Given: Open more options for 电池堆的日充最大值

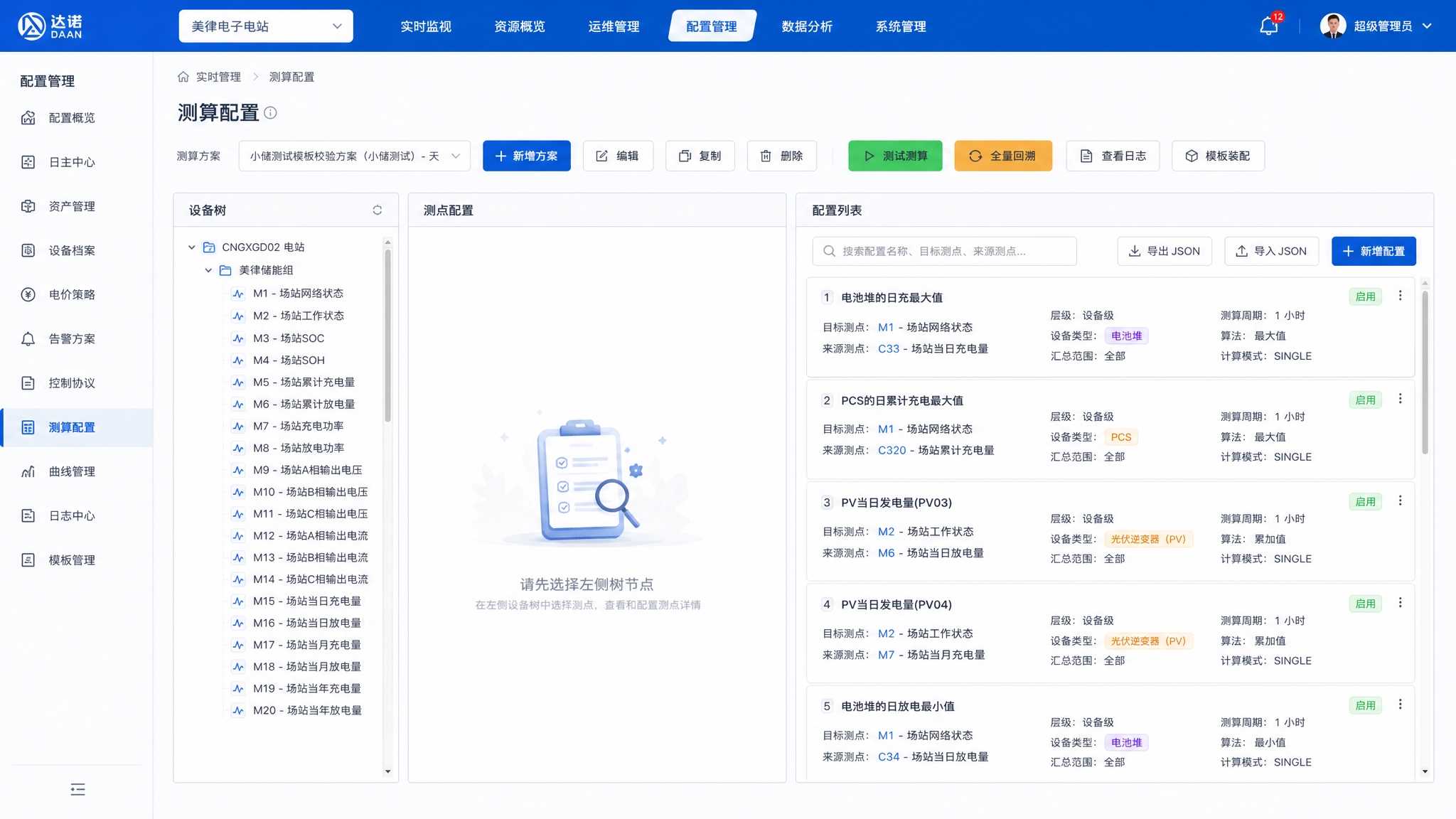Looking at the screenshot, I should (x=1400, y=296).
